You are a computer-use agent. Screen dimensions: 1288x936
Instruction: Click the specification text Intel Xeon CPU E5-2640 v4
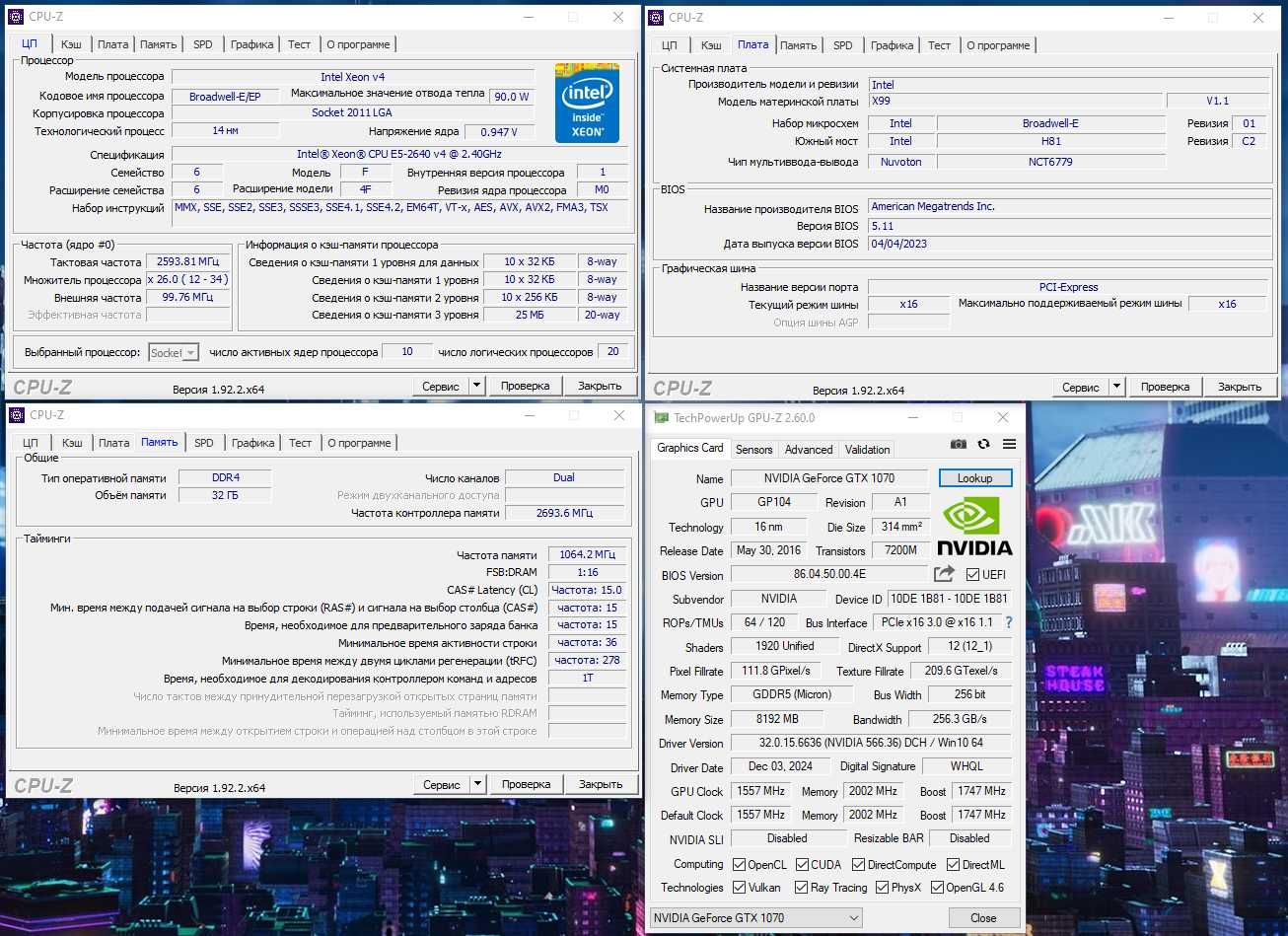[399, 154]
